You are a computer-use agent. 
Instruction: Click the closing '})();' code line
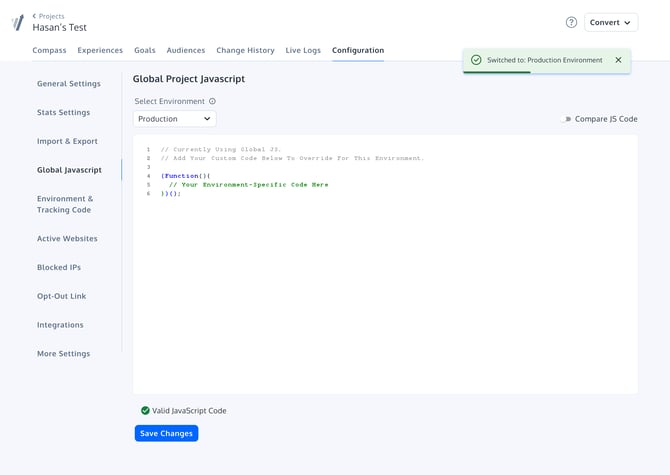[170, 194]
